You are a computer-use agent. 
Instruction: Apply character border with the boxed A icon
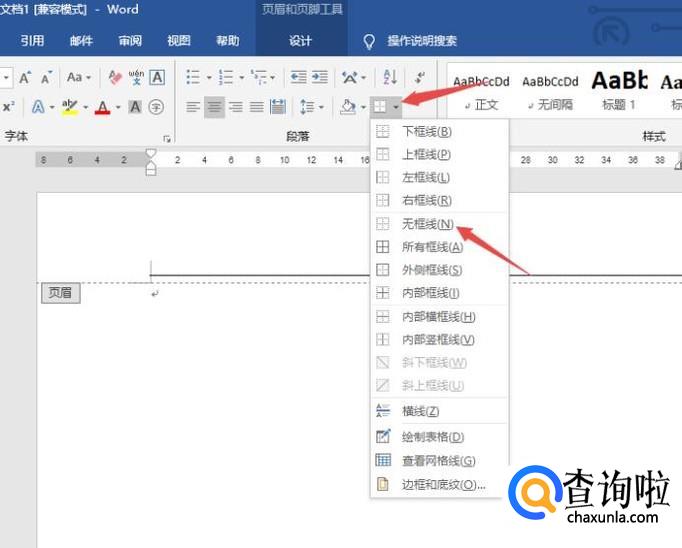[157, 77]
